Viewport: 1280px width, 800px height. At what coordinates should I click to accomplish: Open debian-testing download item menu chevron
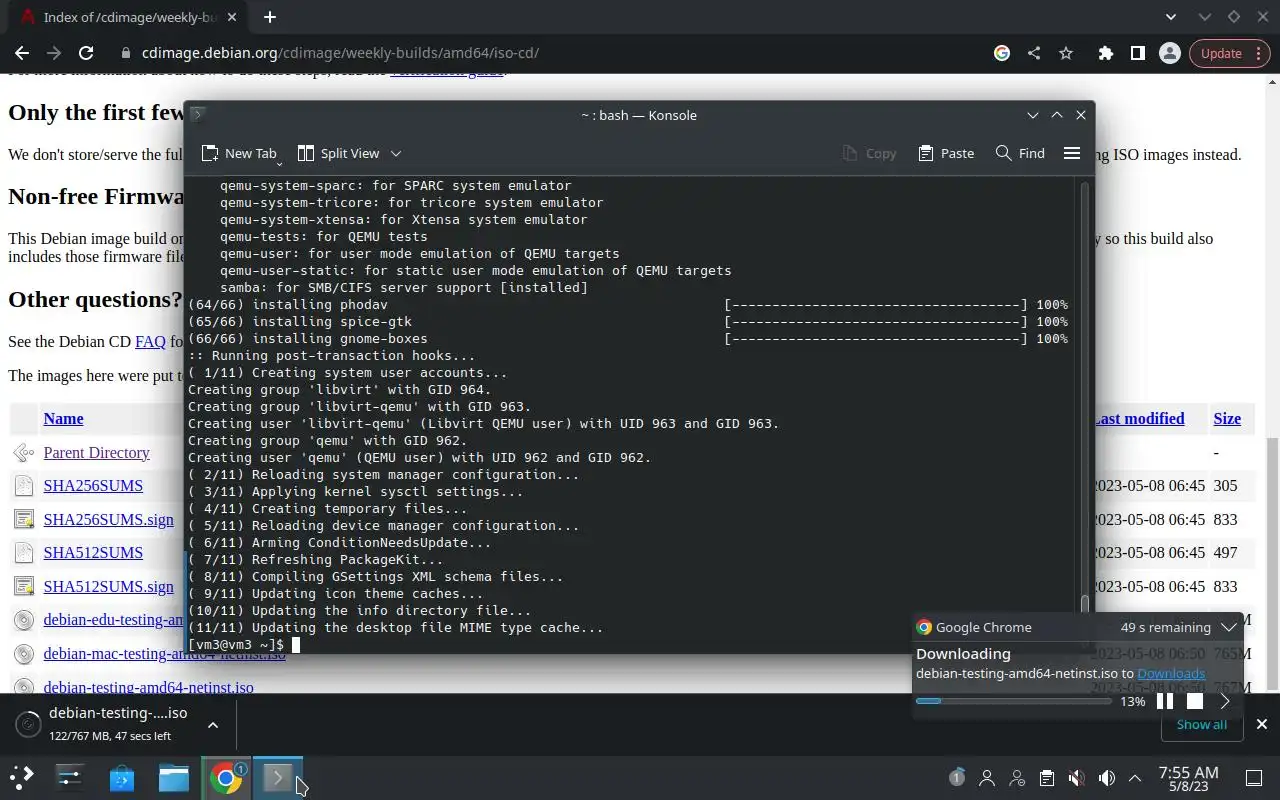(212, 724)
